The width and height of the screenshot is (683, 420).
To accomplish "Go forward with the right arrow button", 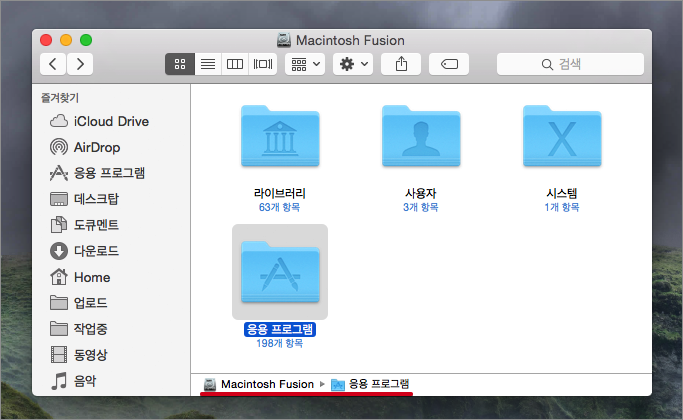I will point(80,64).
